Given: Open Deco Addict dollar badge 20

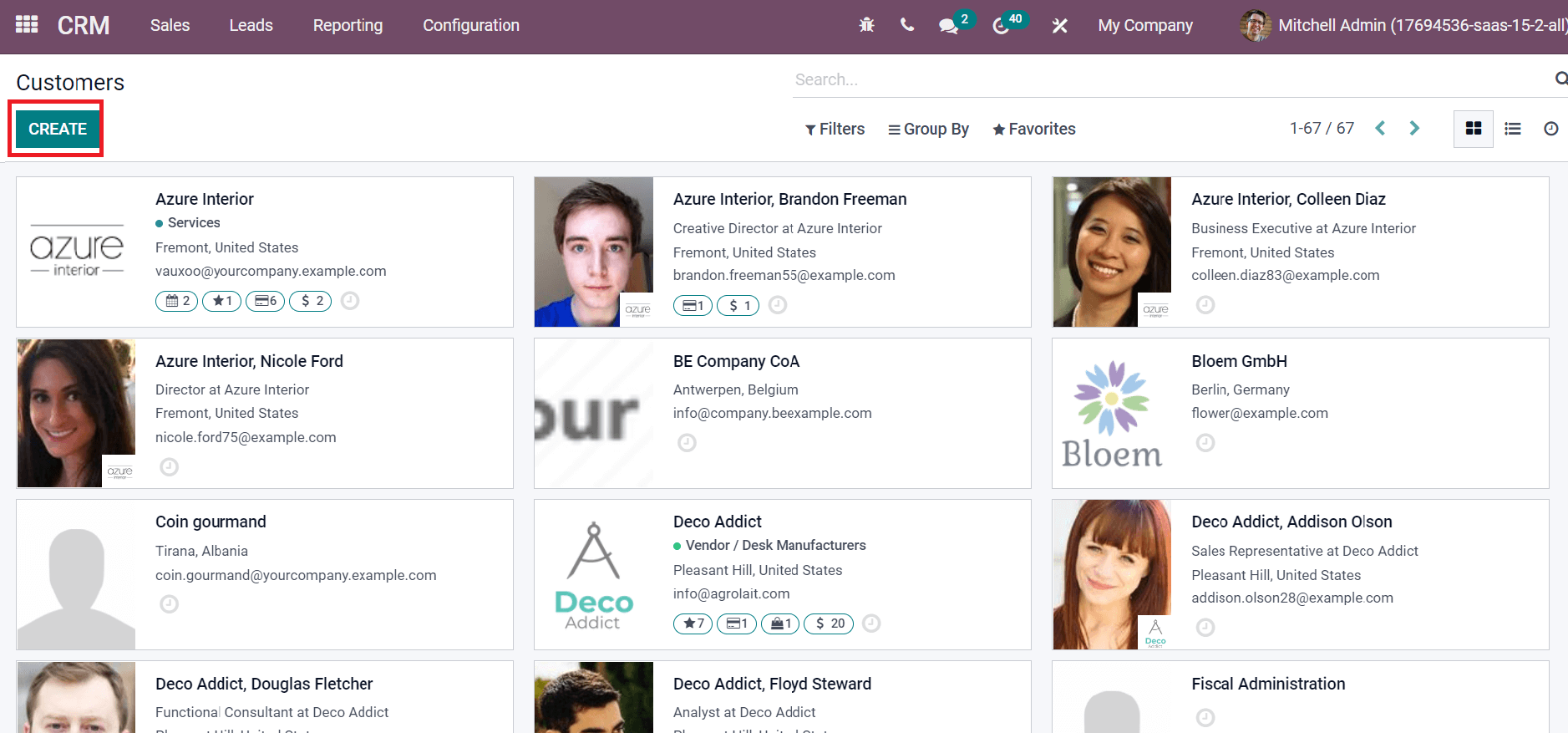Looking at the screenshot, I should point(829,624).
